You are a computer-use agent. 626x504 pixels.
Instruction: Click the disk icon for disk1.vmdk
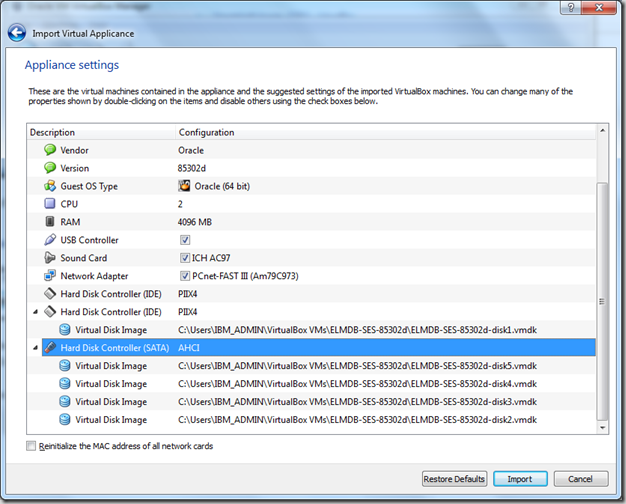pos(65,329)
